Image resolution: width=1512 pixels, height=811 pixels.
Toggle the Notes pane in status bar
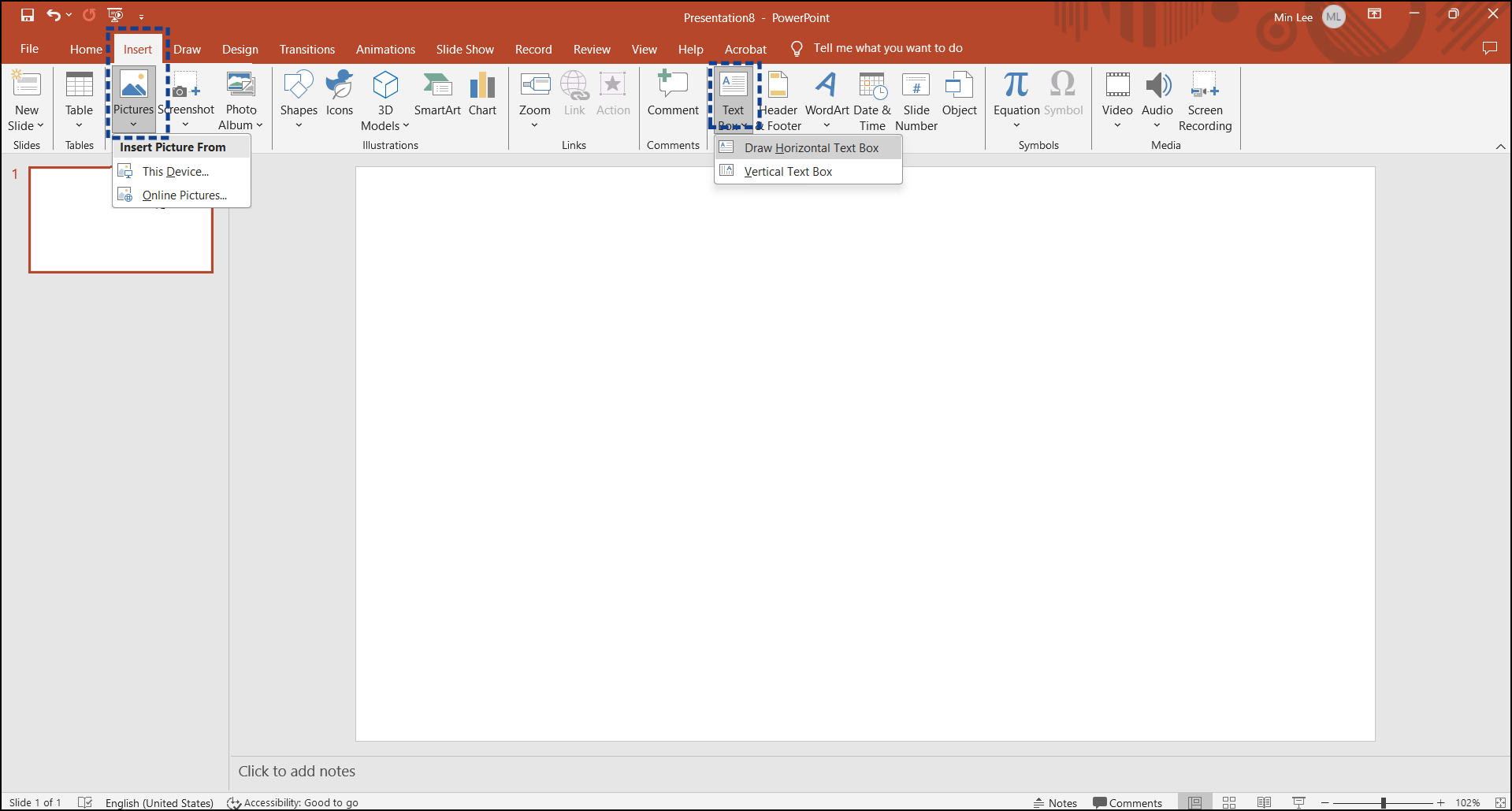(x=1055, y=802)
